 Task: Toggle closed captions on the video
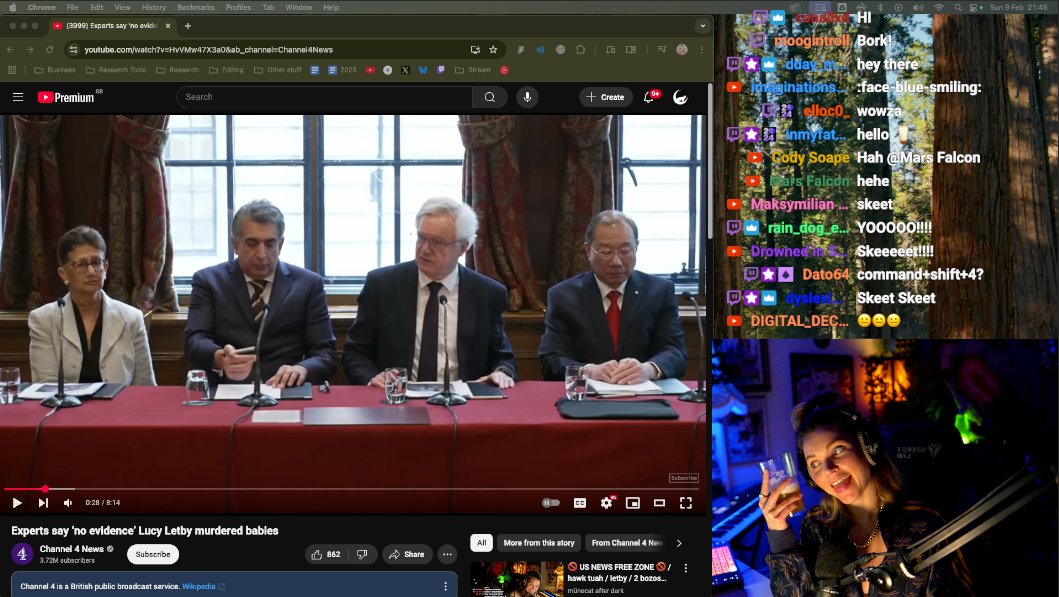click(x=580, y=503)
